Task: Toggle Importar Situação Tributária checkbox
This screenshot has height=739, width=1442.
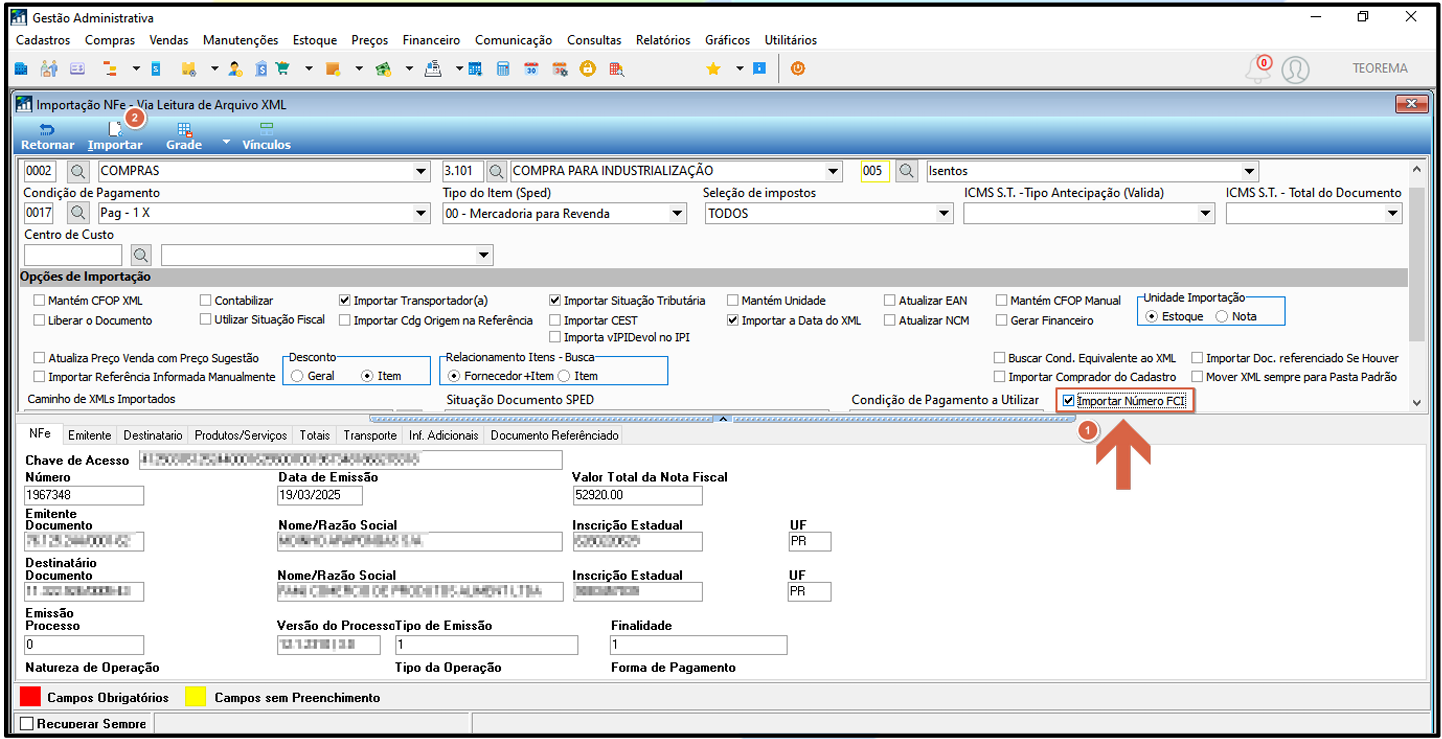Action: 555,301
